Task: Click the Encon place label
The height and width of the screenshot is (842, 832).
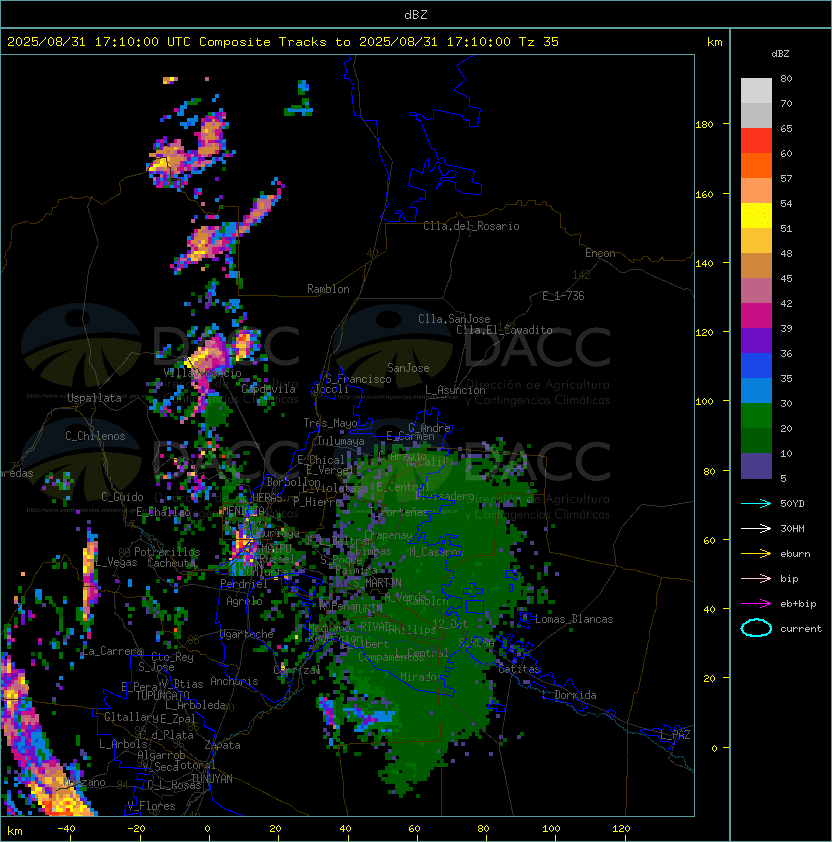Action: (x=600, y=253)
